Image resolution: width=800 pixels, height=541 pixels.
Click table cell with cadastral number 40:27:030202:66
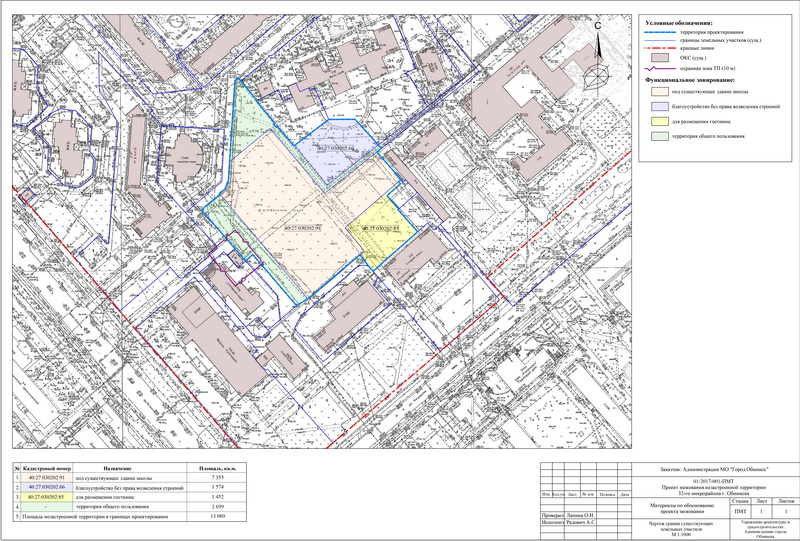click(45, 488)
